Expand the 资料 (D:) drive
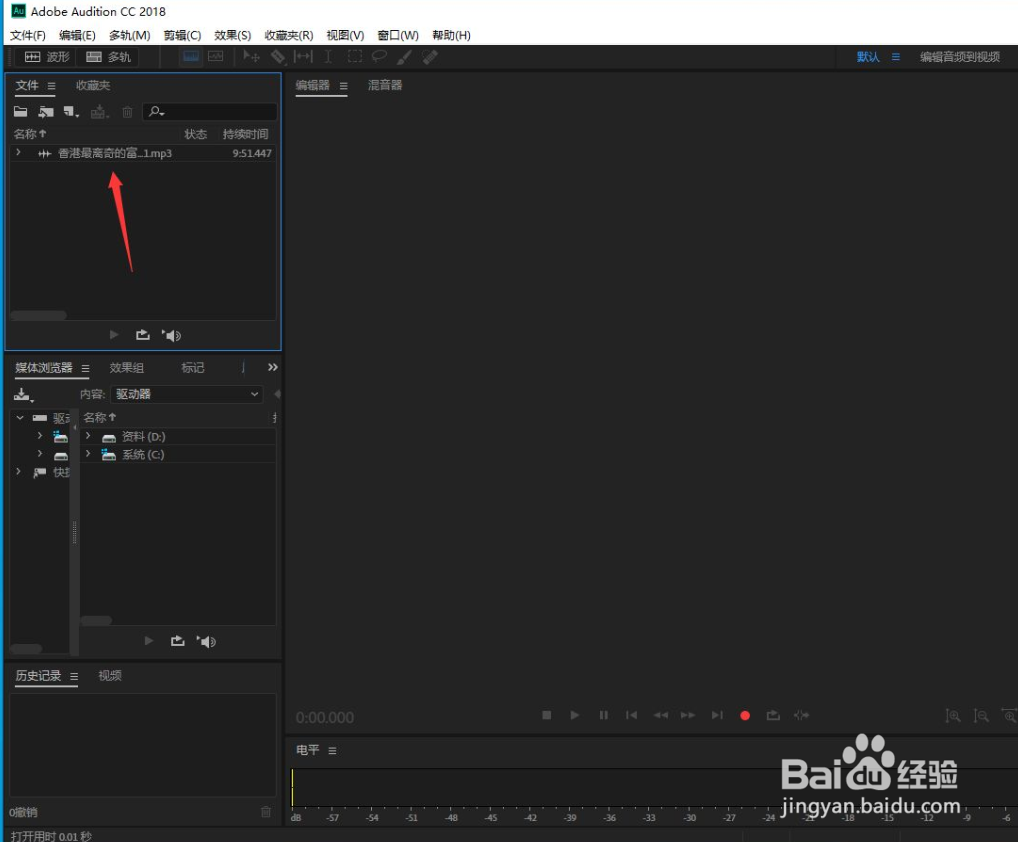Screen dimensions: 1018x842 pos(88,436)
